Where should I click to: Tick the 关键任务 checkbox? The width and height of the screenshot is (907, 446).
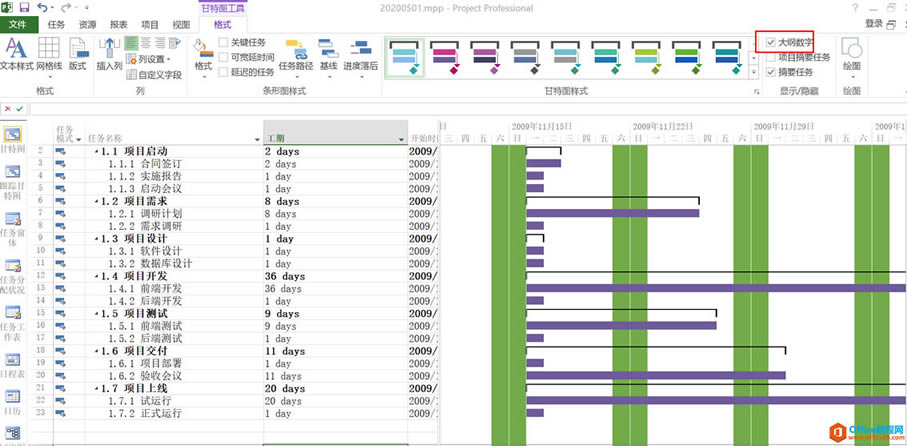(224, 43)
